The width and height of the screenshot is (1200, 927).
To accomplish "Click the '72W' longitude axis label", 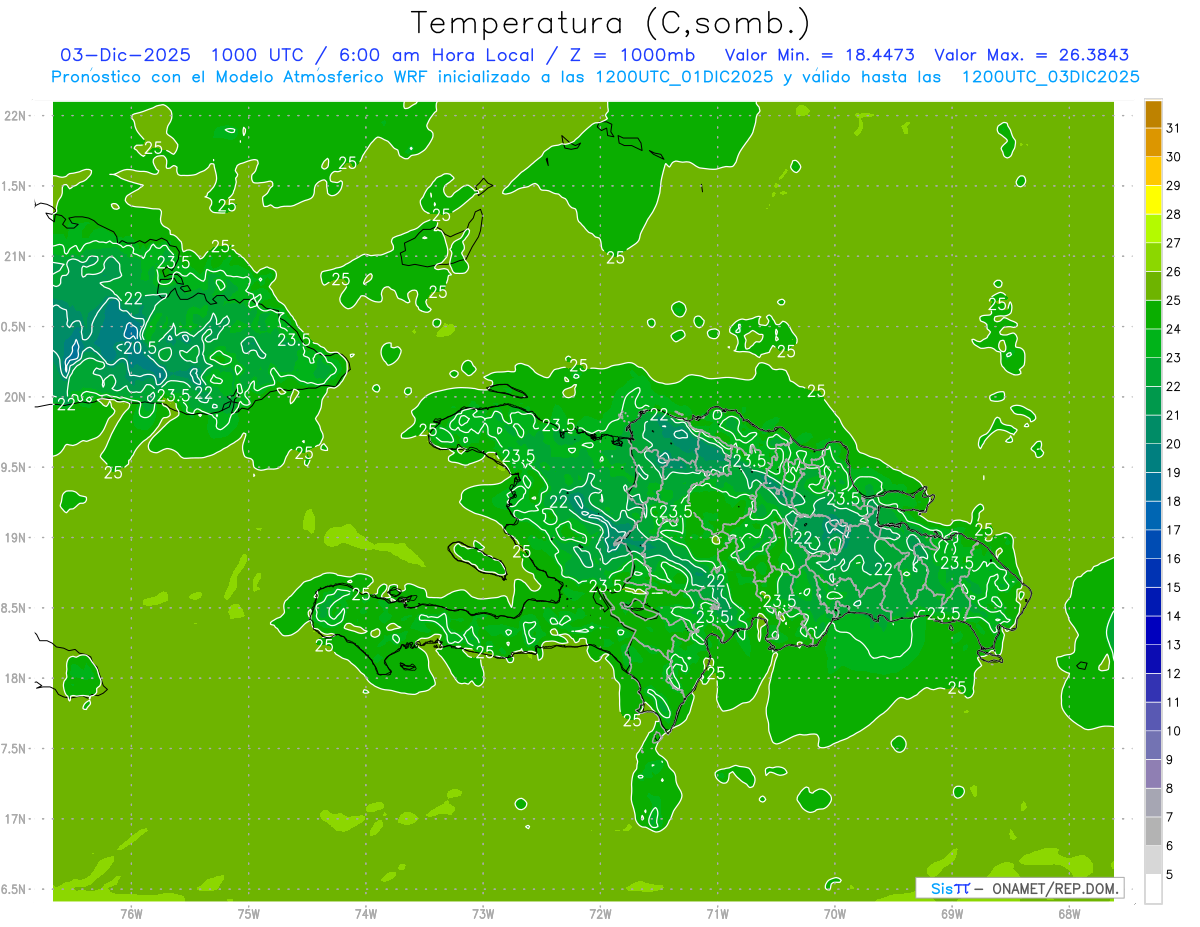I will 600,914.
